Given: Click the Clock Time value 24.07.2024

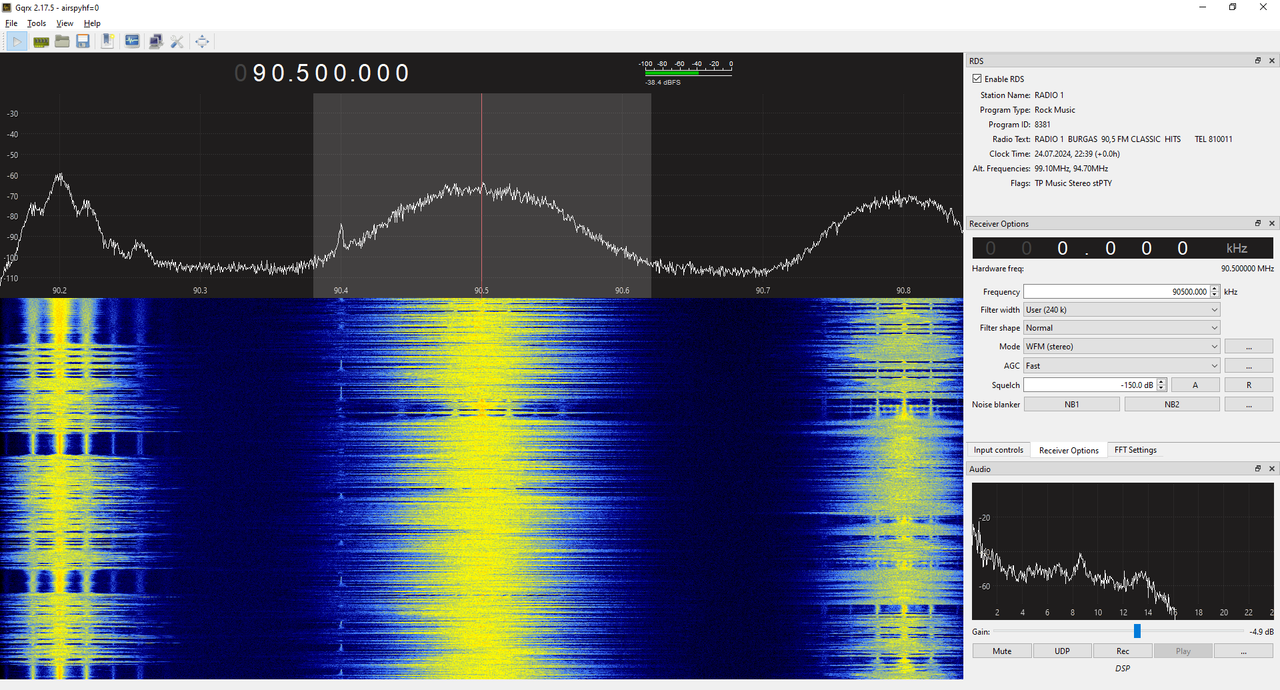Looking at the screenshot, I should pos(1077,154).
